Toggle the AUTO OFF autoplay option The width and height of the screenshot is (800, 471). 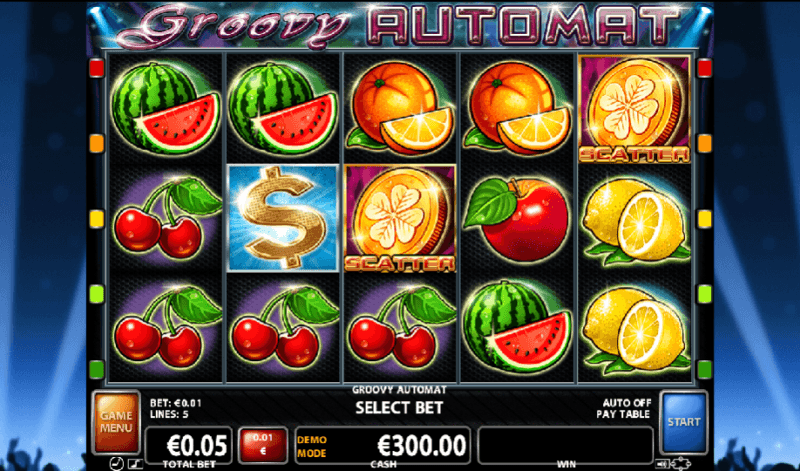[627, 403]
